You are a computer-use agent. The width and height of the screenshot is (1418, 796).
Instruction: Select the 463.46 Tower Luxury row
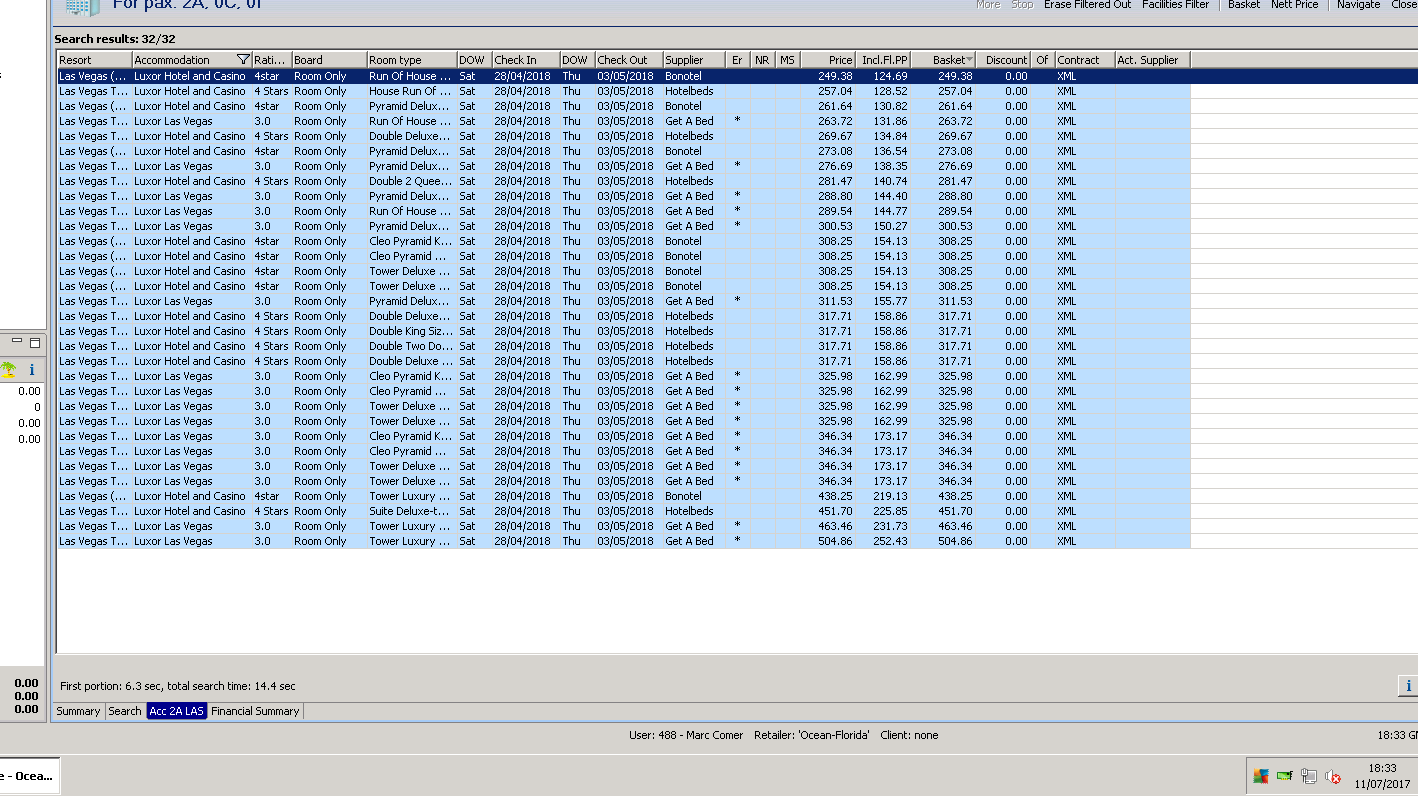click(623, 526)
